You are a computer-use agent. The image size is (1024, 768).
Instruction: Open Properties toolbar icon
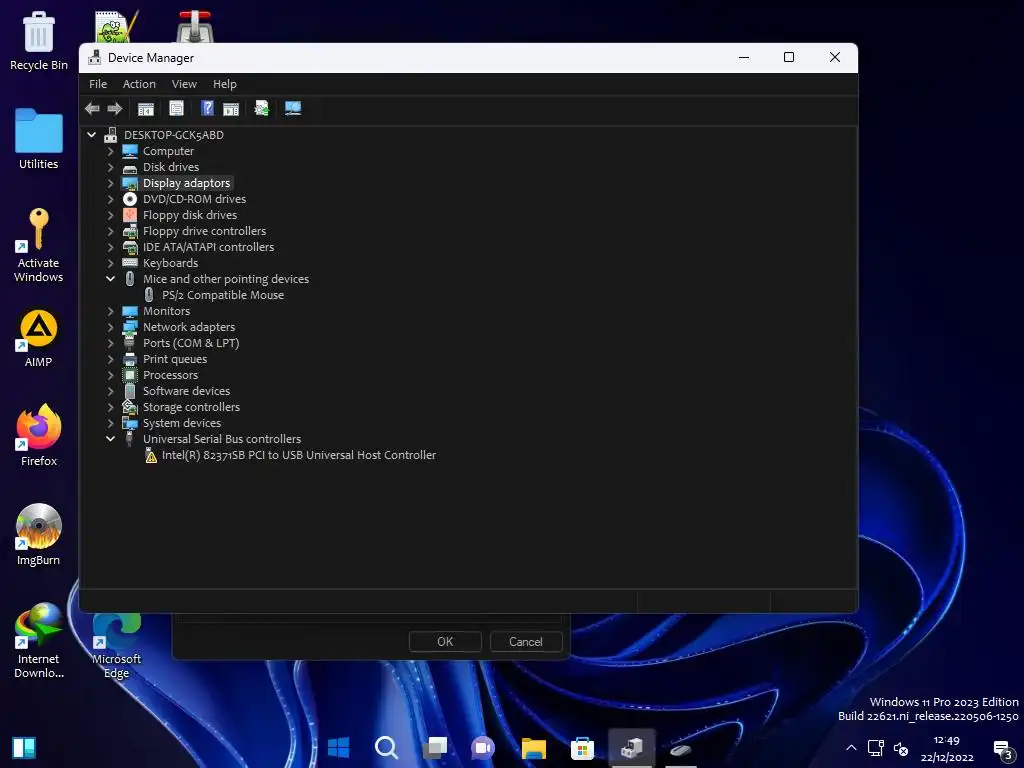pos(176,108)
